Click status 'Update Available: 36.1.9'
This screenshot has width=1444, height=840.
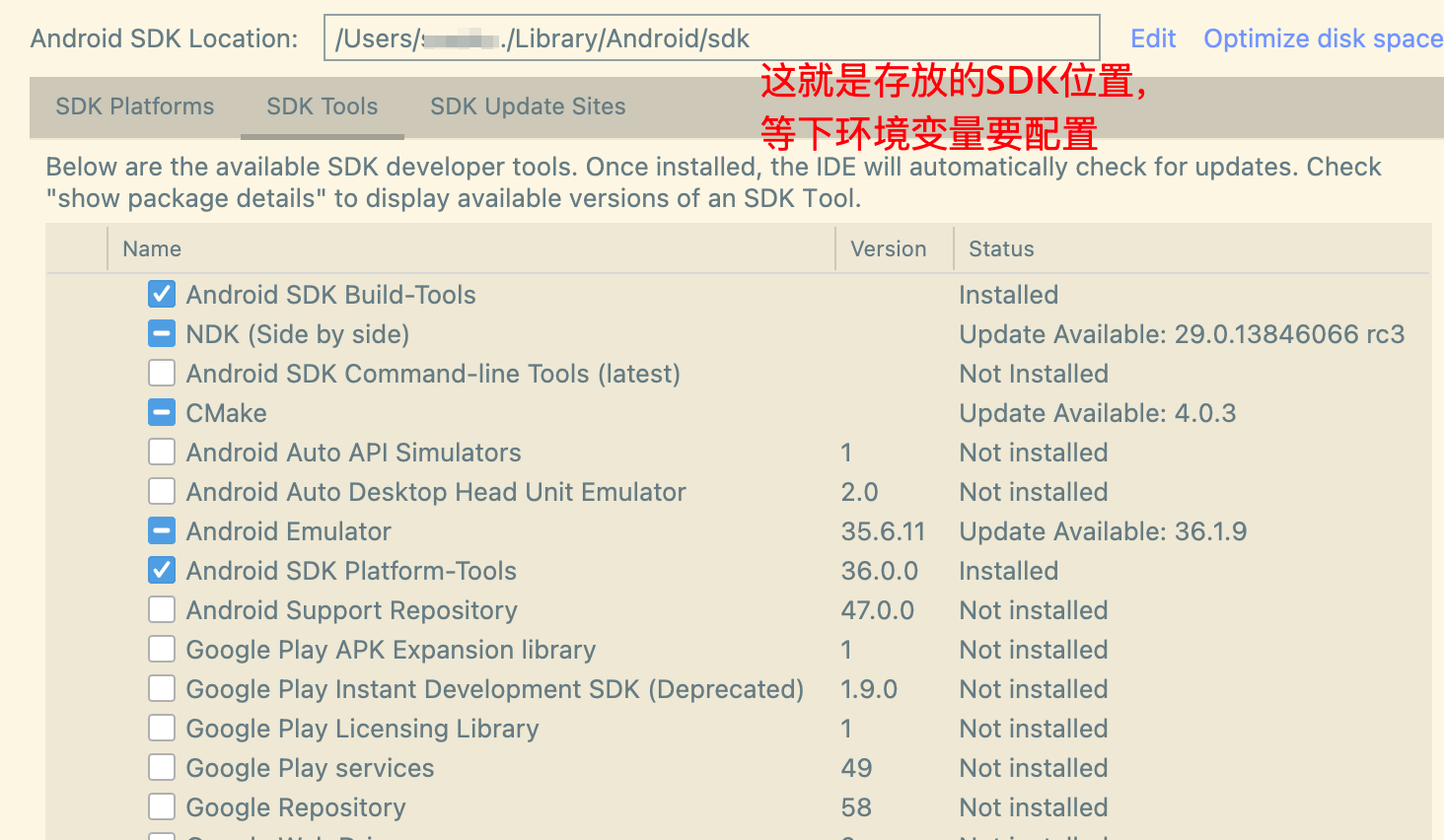(1103, 531)
